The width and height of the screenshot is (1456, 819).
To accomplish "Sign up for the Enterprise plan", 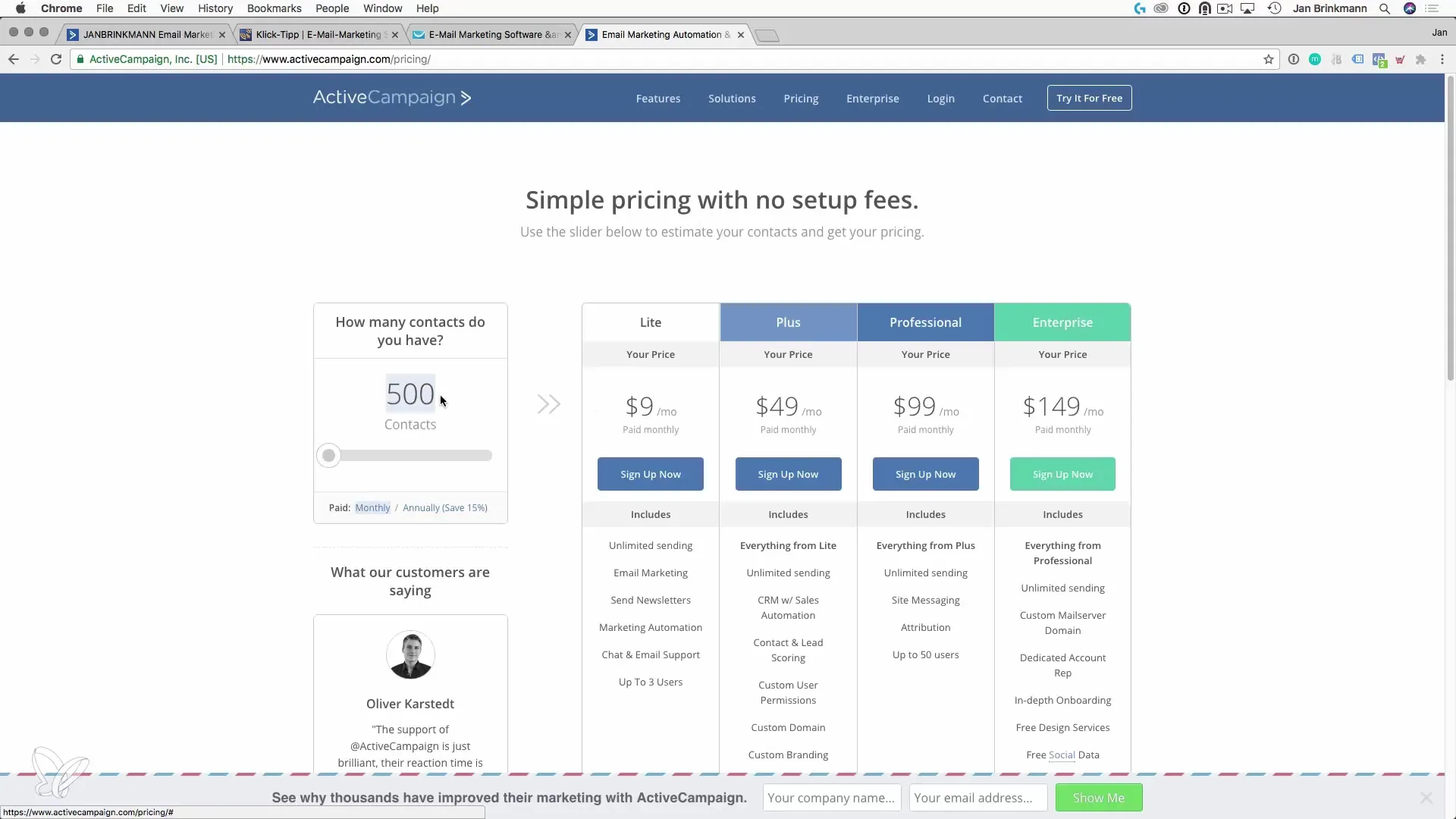I will click(1062, 474).
